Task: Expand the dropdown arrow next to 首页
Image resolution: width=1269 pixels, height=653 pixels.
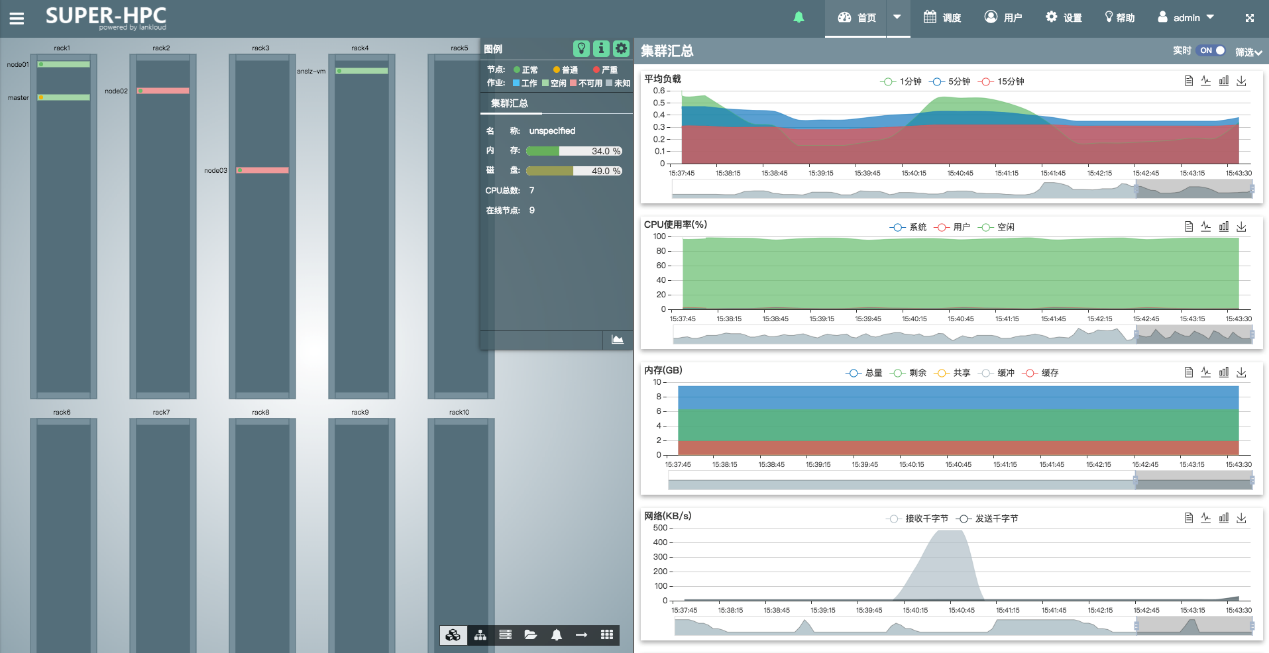Action: tap(897, 18)
